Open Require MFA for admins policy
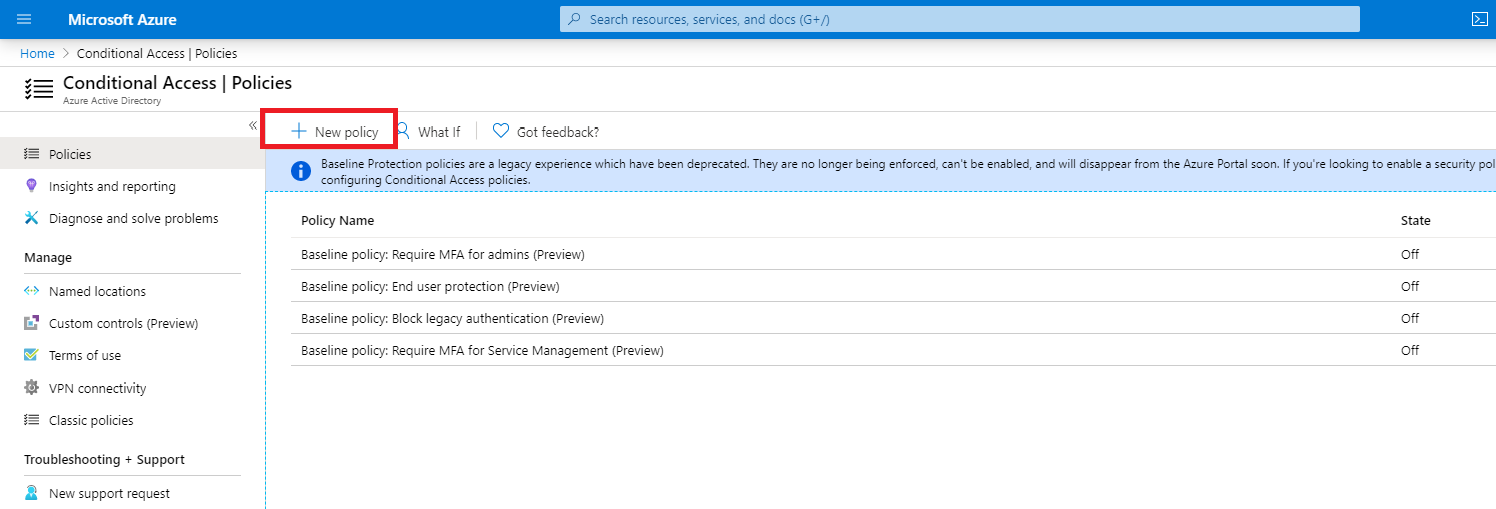Image resolution: width=1496 pixels, height=509 pixels. click(442, 254)
